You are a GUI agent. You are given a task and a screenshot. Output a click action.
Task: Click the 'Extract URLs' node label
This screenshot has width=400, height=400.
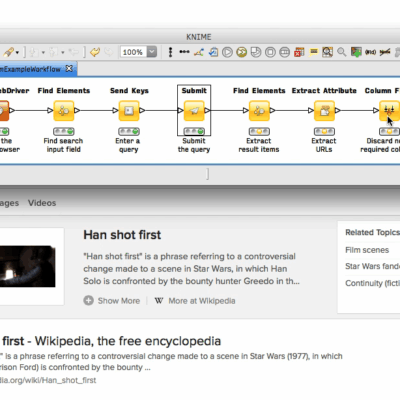tap(324, 145)
